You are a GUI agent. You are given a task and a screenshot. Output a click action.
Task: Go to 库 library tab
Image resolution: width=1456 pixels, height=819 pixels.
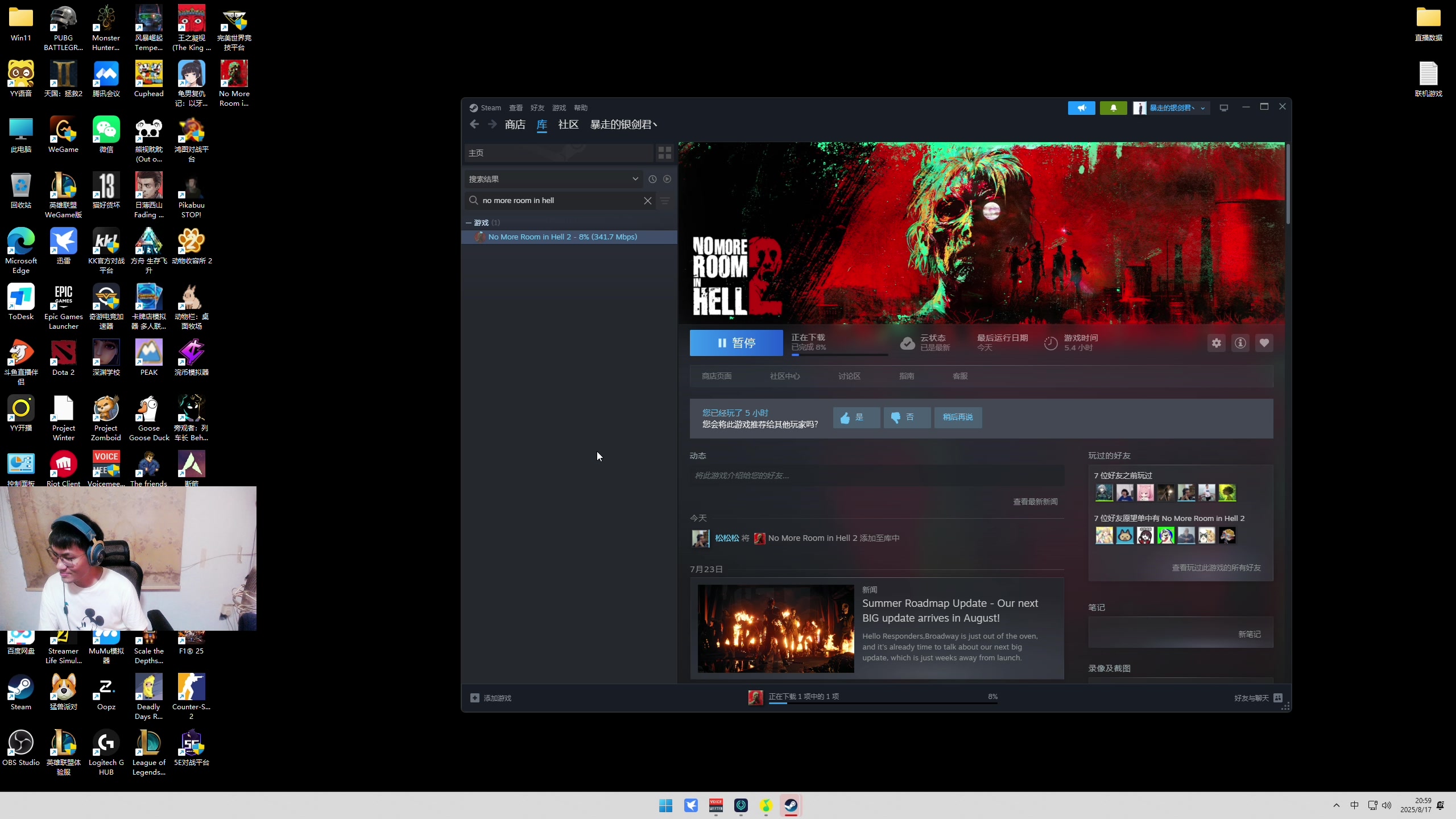coord(542,125)
